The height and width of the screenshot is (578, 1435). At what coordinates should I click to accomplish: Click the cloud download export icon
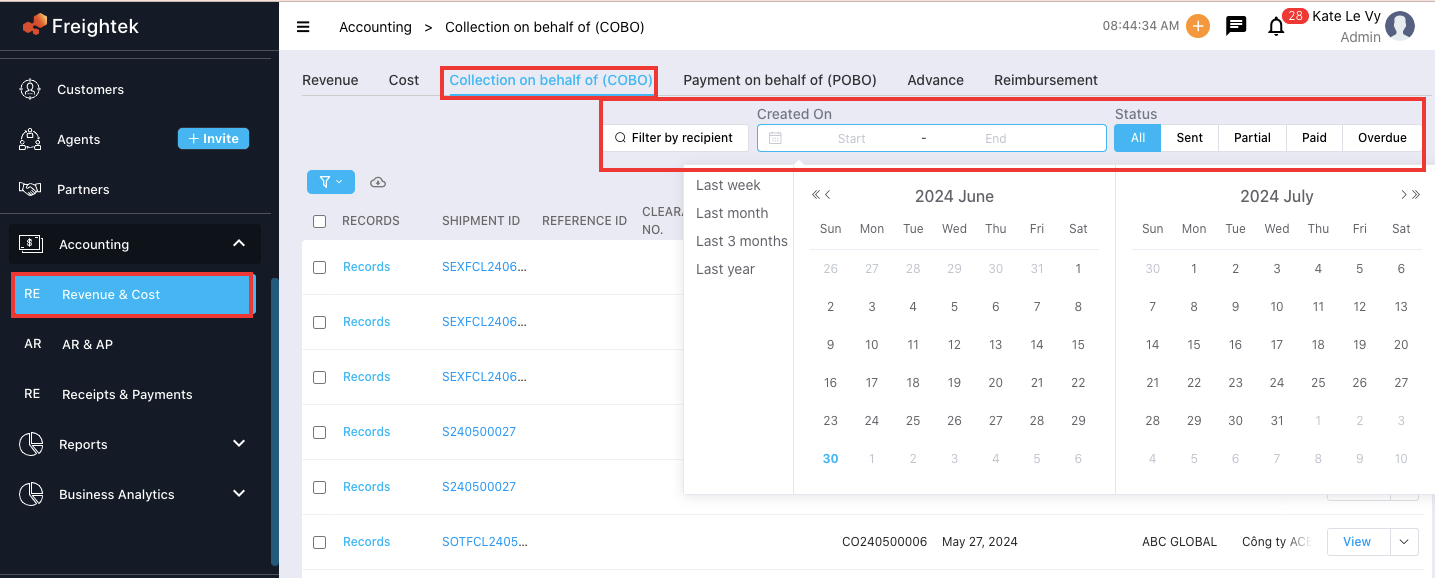(x=378, y=182)
